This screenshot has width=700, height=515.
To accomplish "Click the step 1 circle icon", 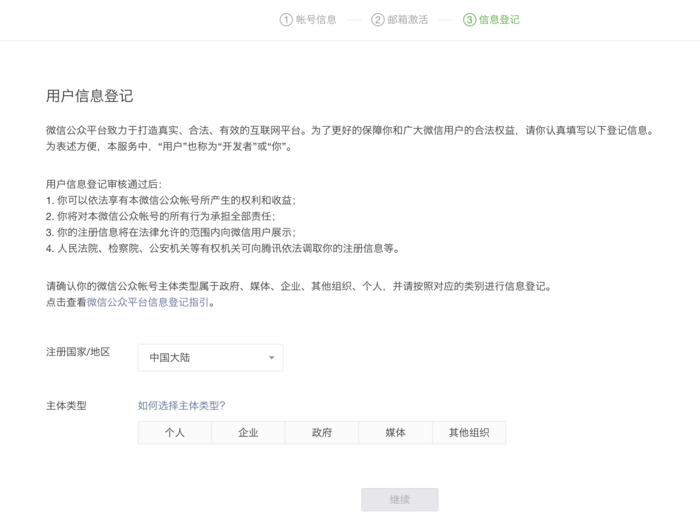I will coord(286,20).
